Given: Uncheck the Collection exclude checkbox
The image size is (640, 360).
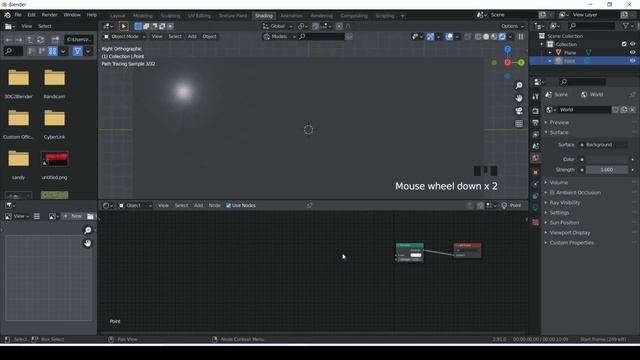Looking at the screenshot, I should (624, 44).
